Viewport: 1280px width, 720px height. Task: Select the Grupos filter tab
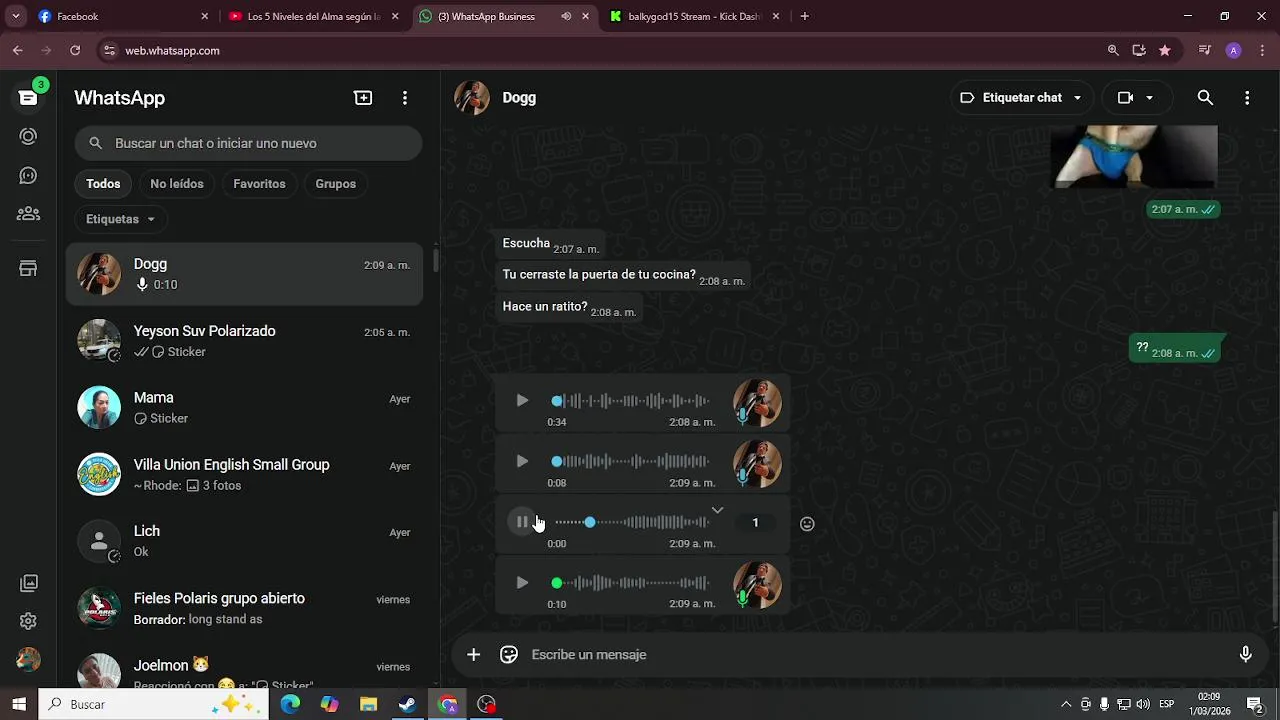pyautogui.click(x=335, y=184)
